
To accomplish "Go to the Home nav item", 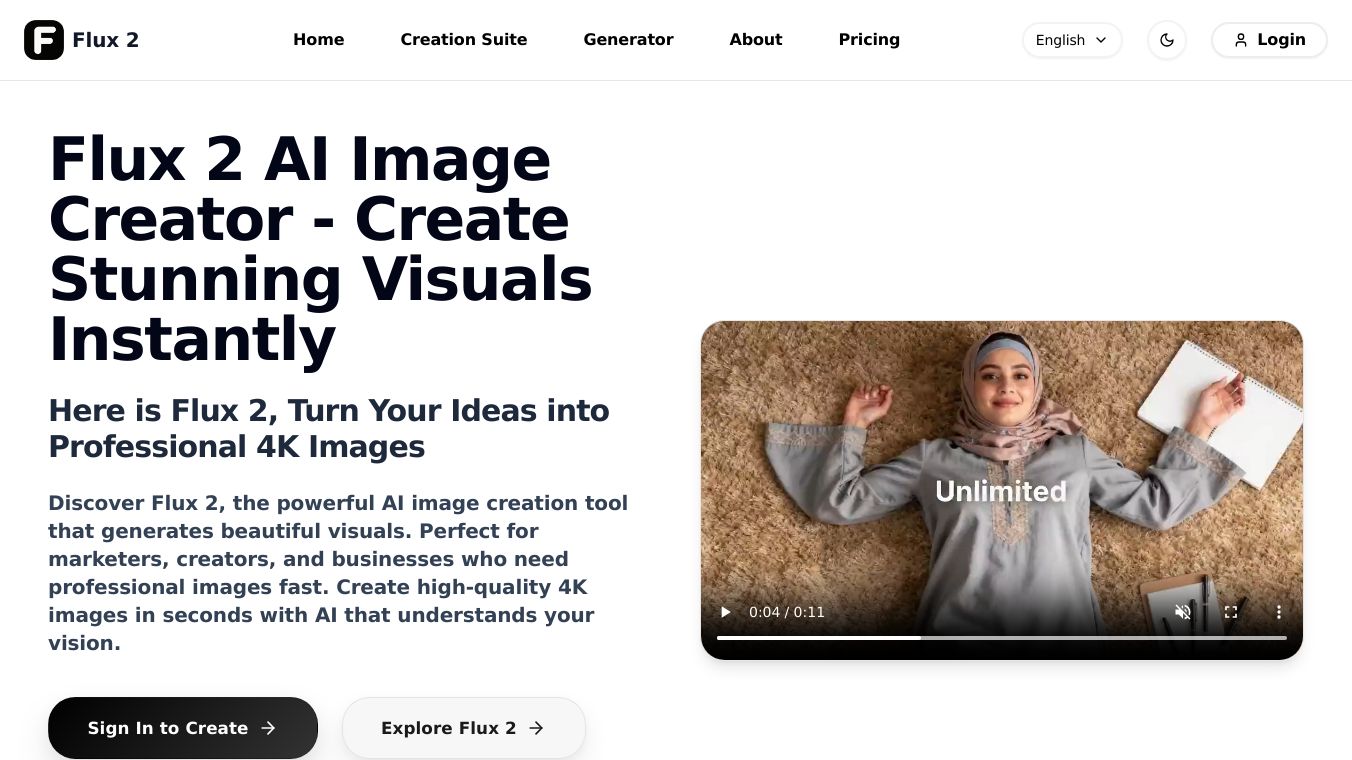I will (319, 40).
